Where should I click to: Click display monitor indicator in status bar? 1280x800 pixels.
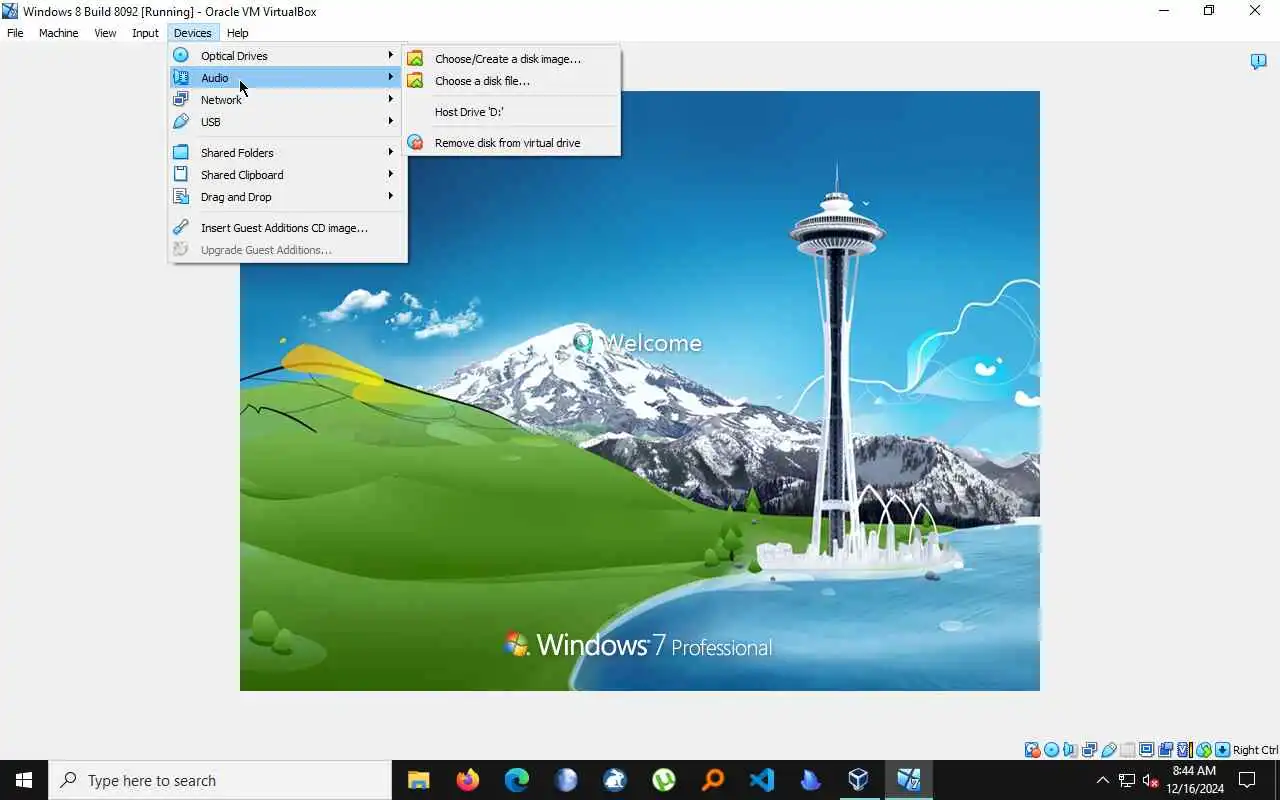click(x=1146, y=750)
